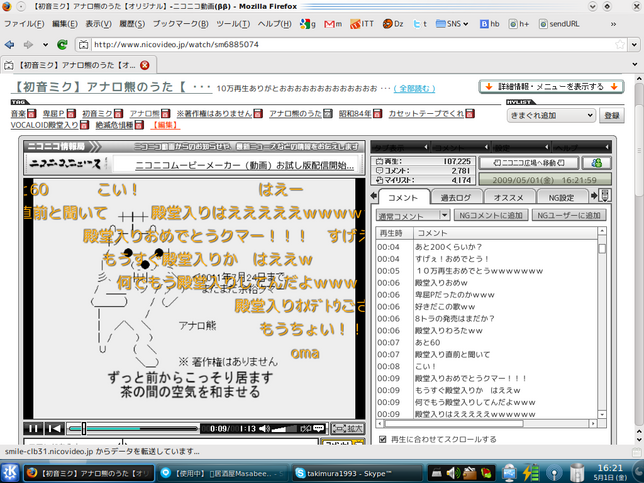The image size is (644, 483).
Task: Open the 通常コメント dropdown
Action: pyautogui.click(x=413, y=215)
